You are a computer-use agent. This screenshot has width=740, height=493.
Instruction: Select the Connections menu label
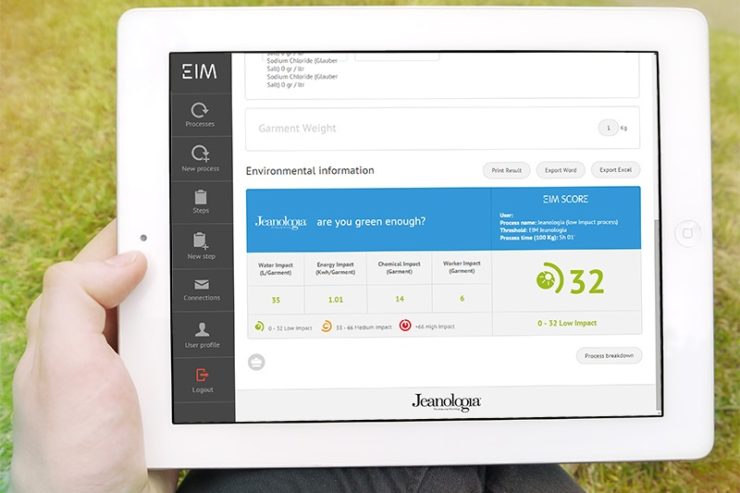[x=202, y=298]
